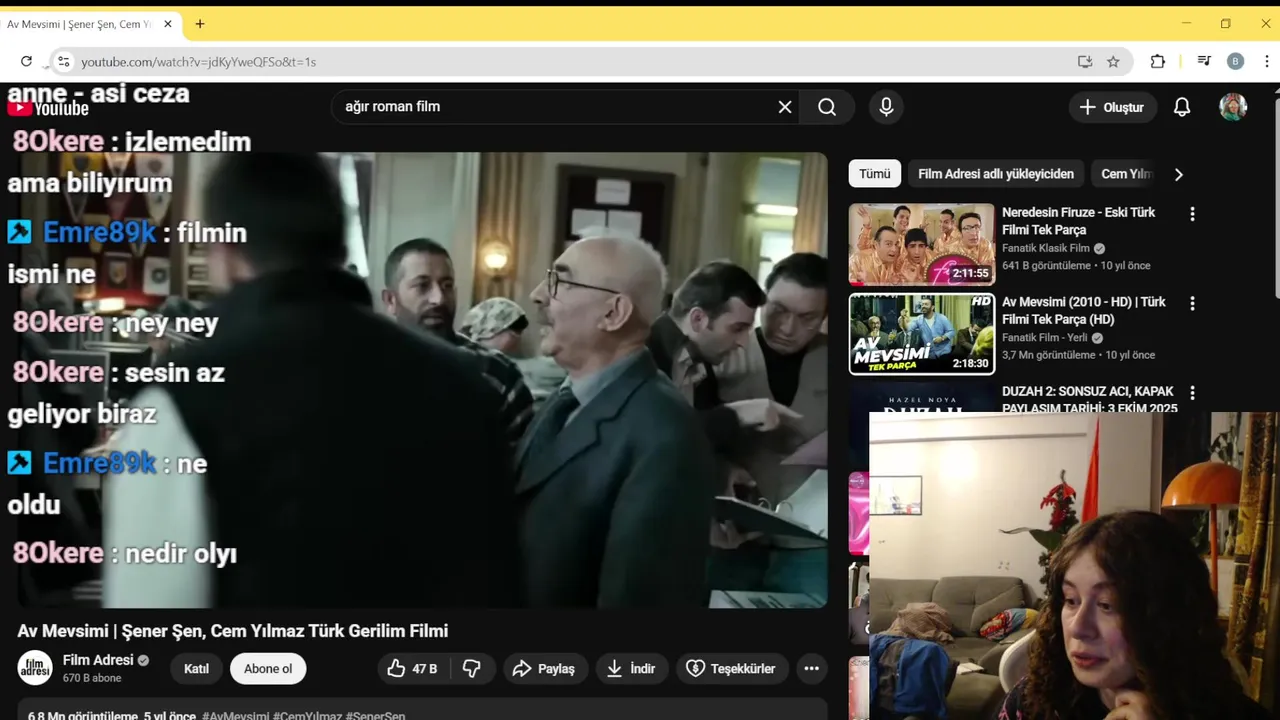Open the media control icon in toolbar
This screenshot has width=1280, height=720.
pos(1204,61)
